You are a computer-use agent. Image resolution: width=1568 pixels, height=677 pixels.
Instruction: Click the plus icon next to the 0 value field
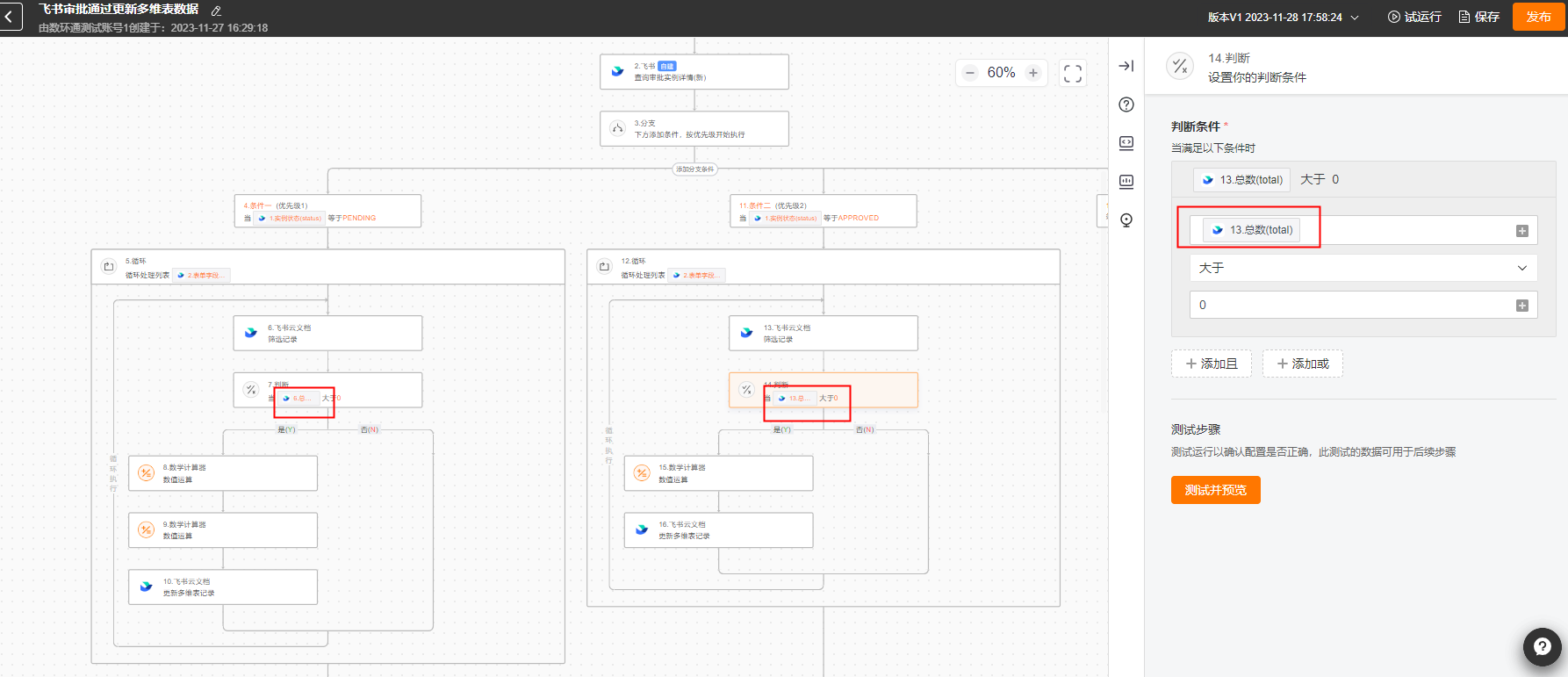coord(1522,306)
